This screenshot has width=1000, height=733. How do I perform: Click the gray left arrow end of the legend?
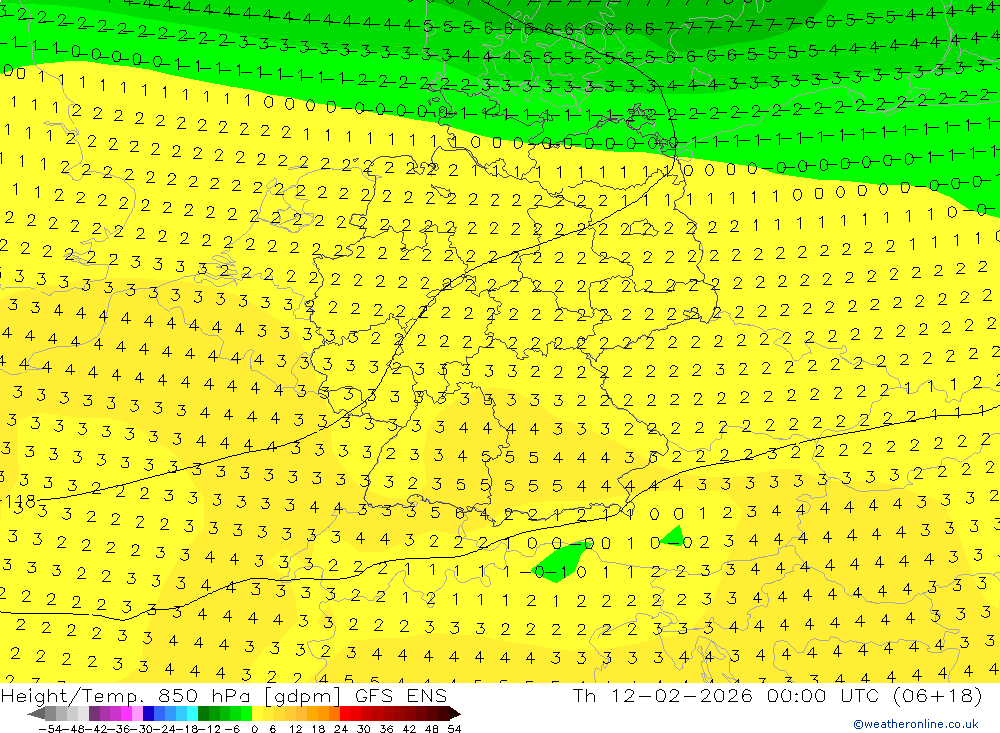36,714
